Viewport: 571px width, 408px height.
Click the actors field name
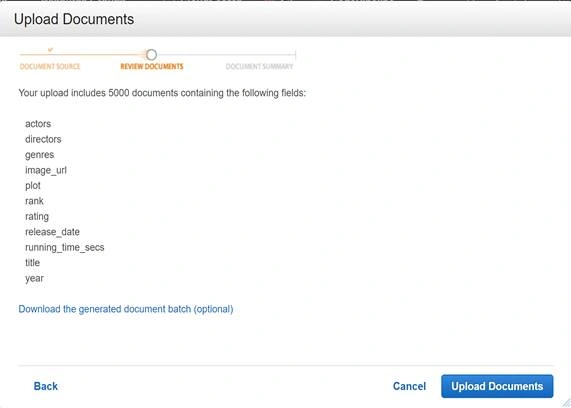38,124
